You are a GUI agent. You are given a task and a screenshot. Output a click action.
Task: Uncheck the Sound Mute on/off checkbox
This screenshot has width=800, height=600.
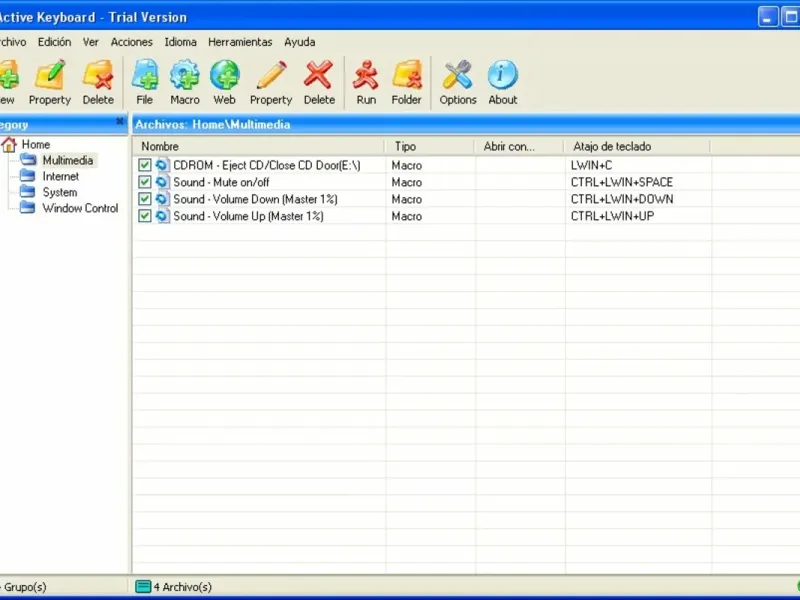[x=144, y=182]
